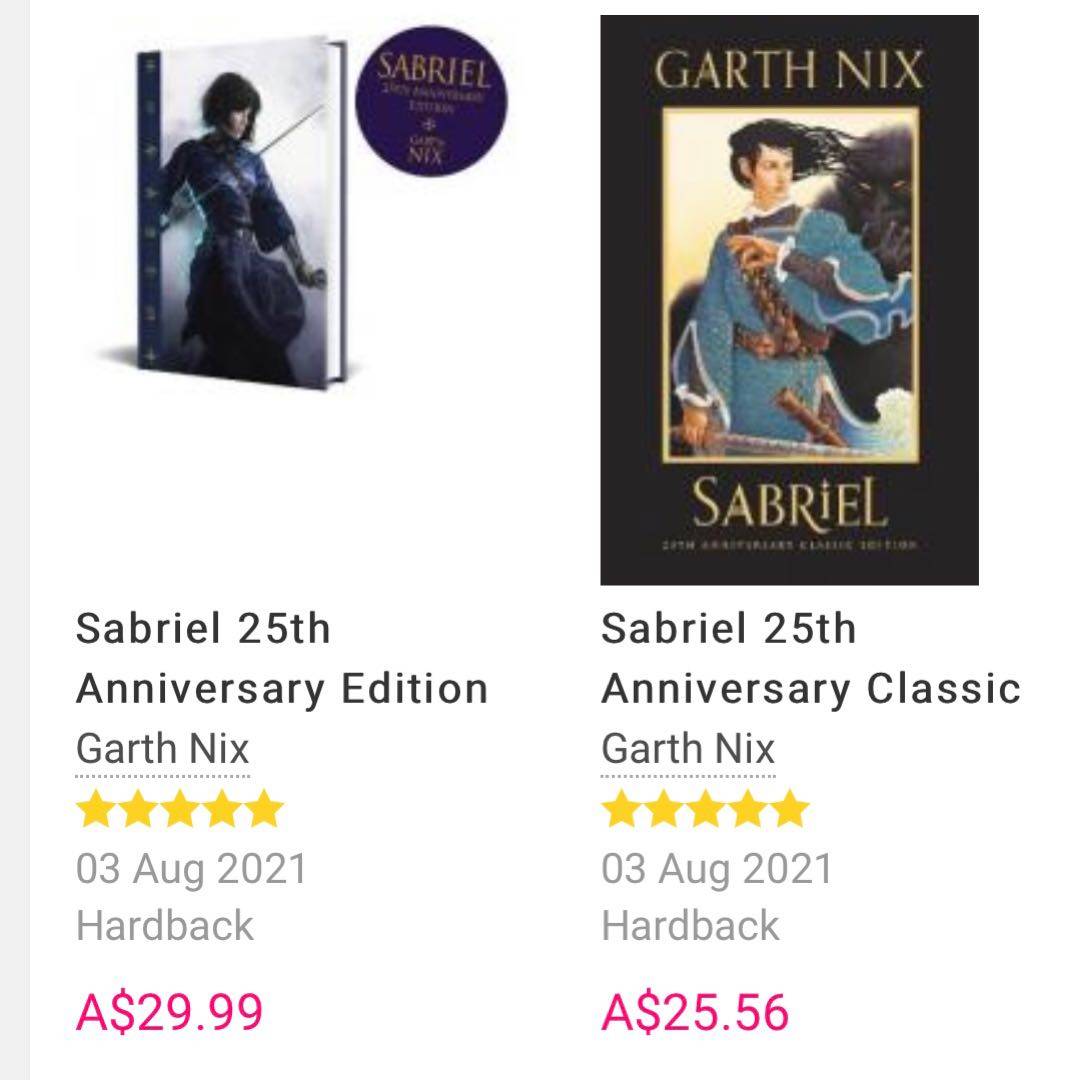Click third star of Anniversary Classic rating

pos(705,809)
